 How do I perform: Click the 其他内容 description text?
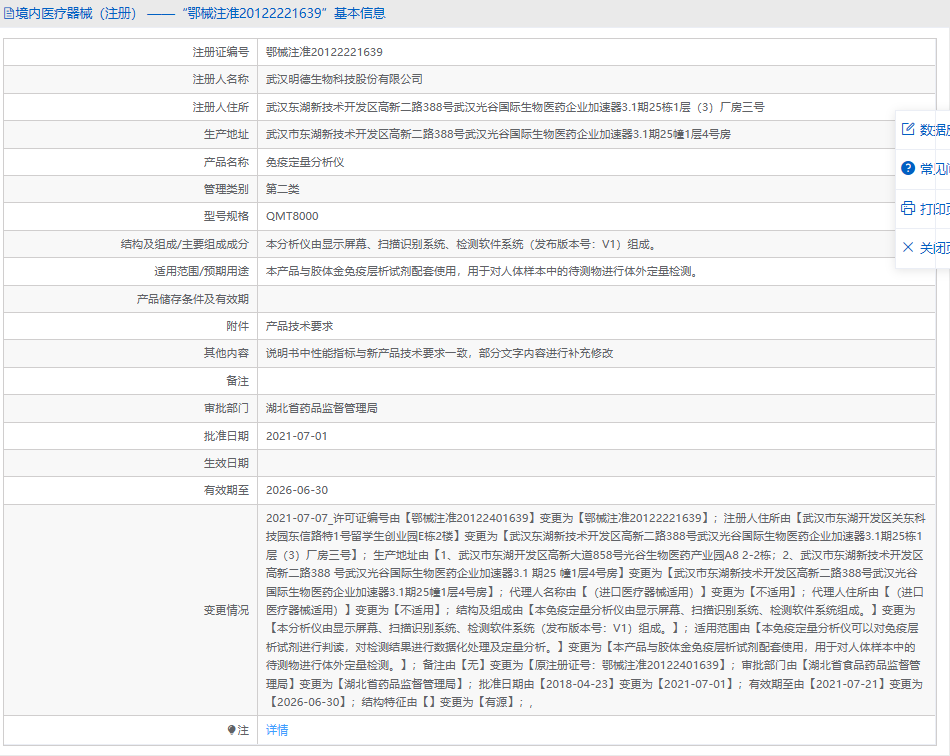(x=439, y=353)
